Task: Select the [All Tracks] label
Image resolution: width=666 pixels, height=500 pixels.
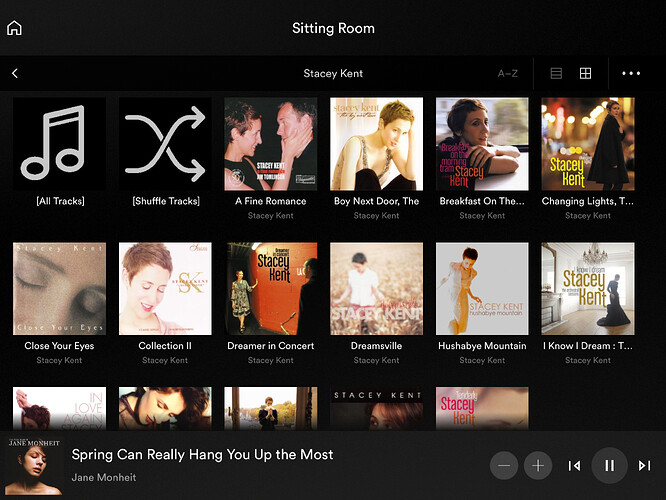Action: pyautogui.click(x=60, y=201)
